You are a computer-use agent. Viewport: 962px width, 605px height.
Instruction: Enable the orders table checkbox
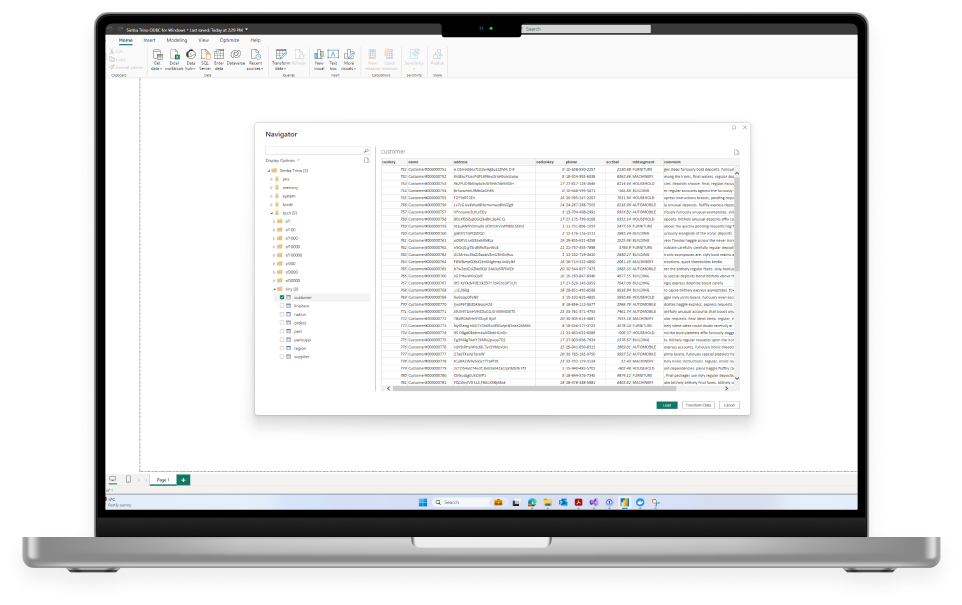(x=282, y=323)
